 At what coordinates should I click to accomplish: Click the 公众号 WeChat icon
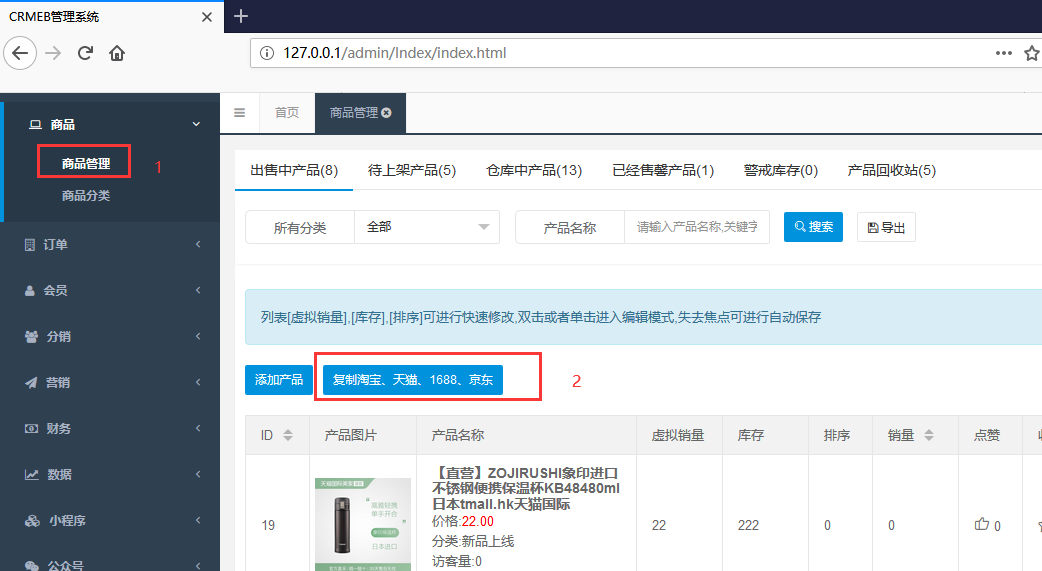click(x=32, y=566)
